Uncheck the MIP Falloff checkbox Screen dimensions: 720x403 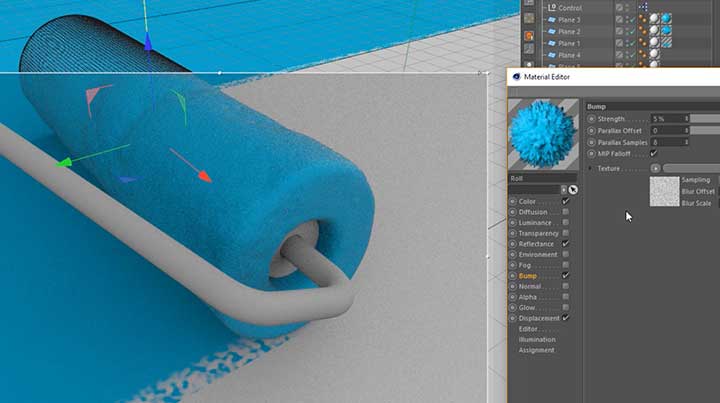tap(653, 153)
